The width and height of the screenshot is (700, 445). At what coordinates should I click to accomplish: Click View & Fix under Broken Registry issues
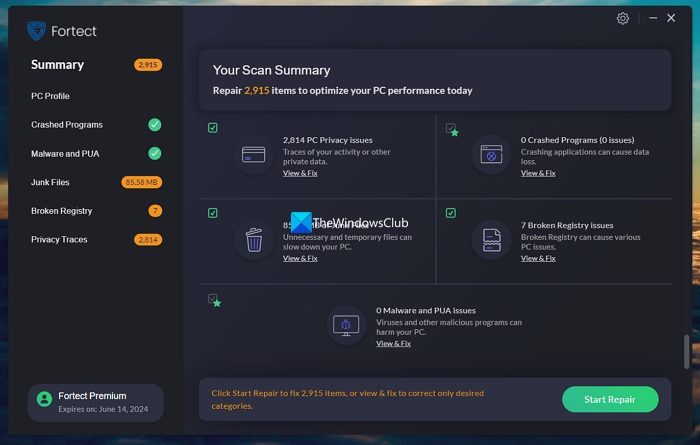point(538,258)
